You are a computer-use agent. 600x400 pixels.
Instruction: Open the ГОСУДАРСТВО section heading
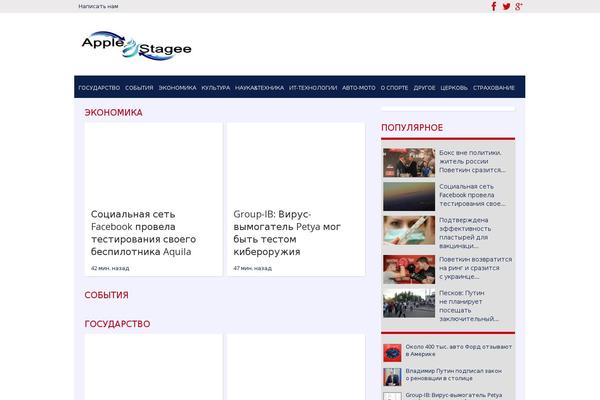[x=117, y=324]
